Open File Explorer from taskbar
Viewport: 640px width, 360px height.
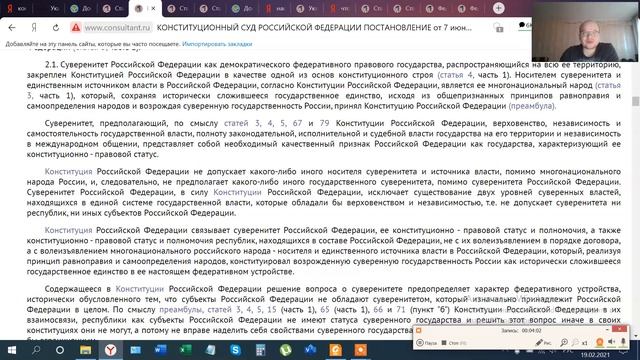point(85,350)
